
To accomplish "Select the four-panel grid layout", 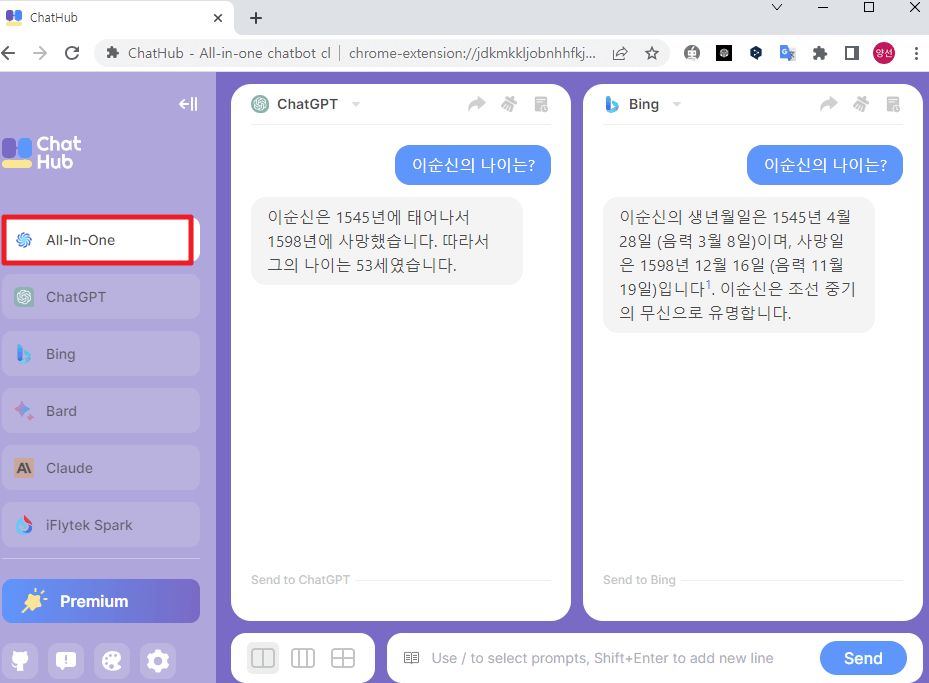I will [x=342, y=658].
